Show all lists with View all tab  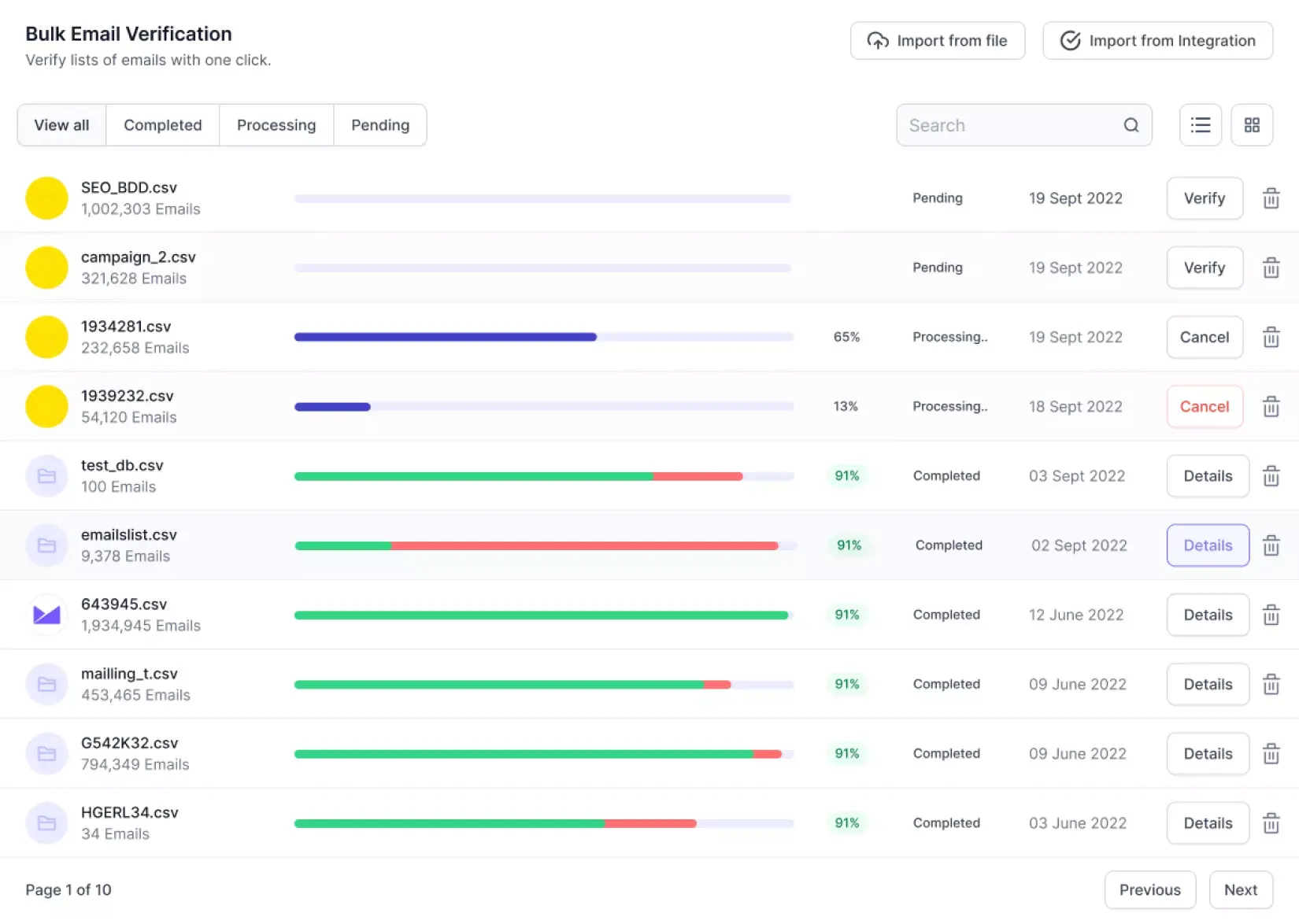pyautogui.click(x=61, y=125)
